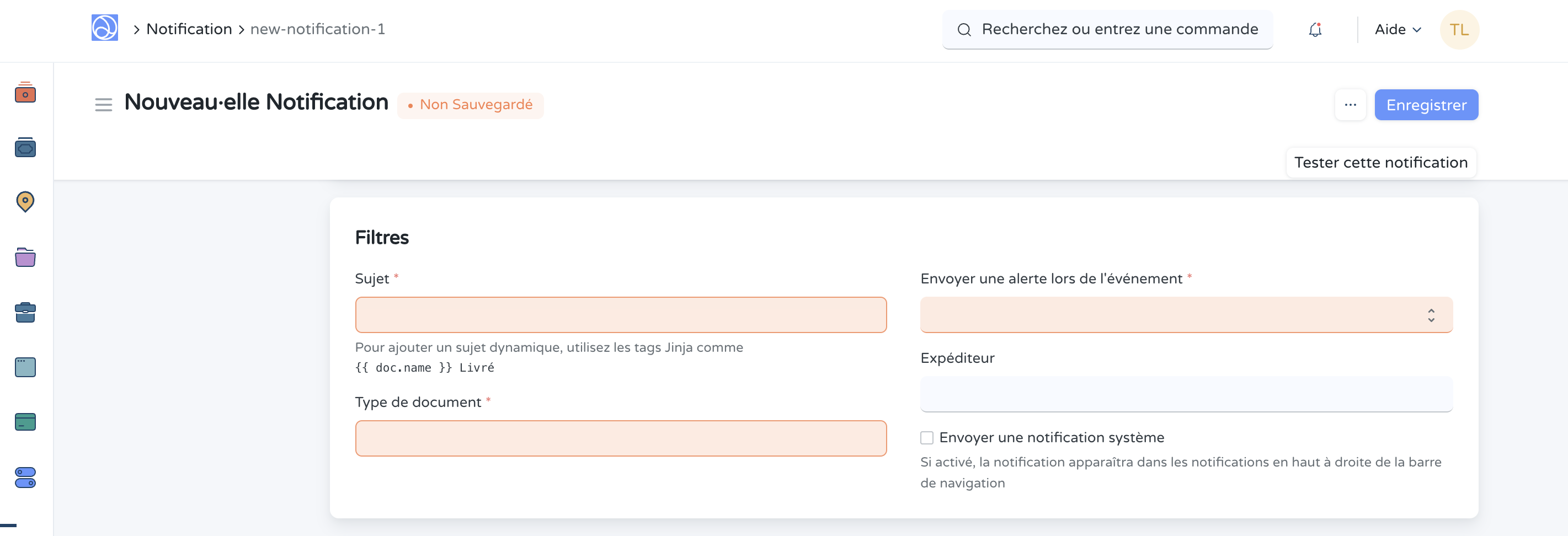
Task: Toggle the sidebar hamburger menu
Action: pyautogui.click(x=104, y=105)
